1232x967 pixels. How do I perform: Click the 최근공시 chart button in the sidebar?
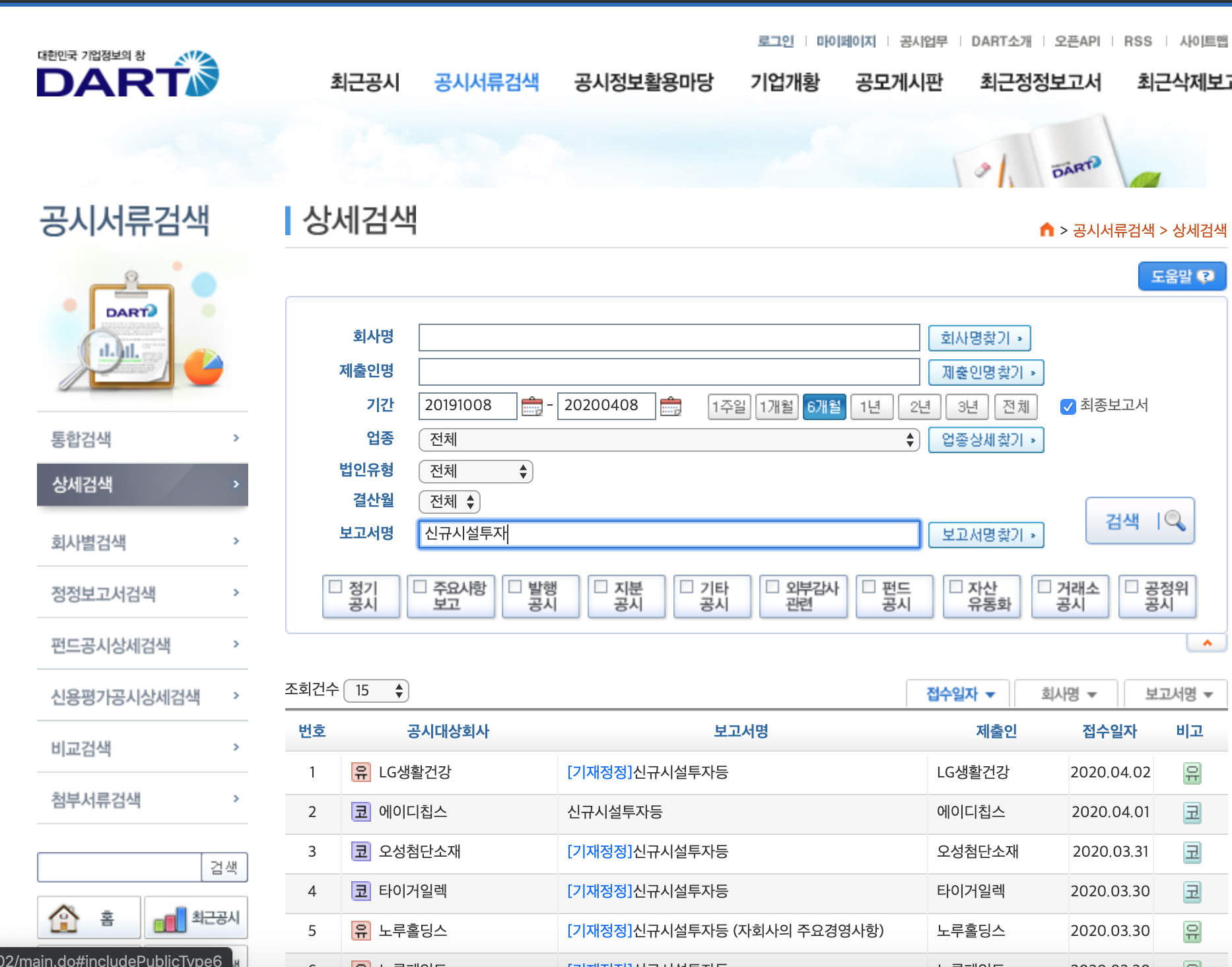[196, 917]
